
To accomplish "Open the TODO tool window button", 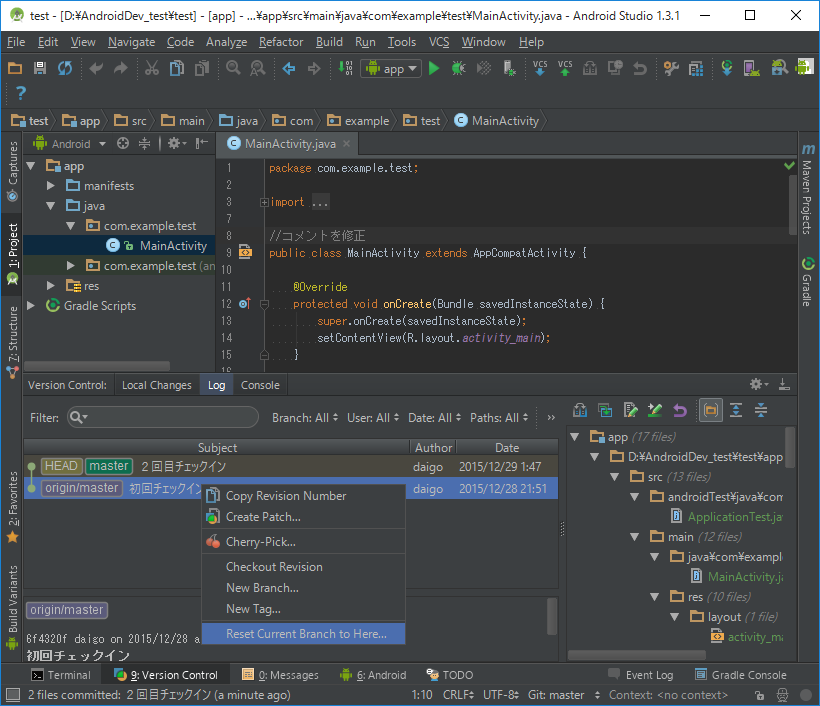I will (450, 675).
